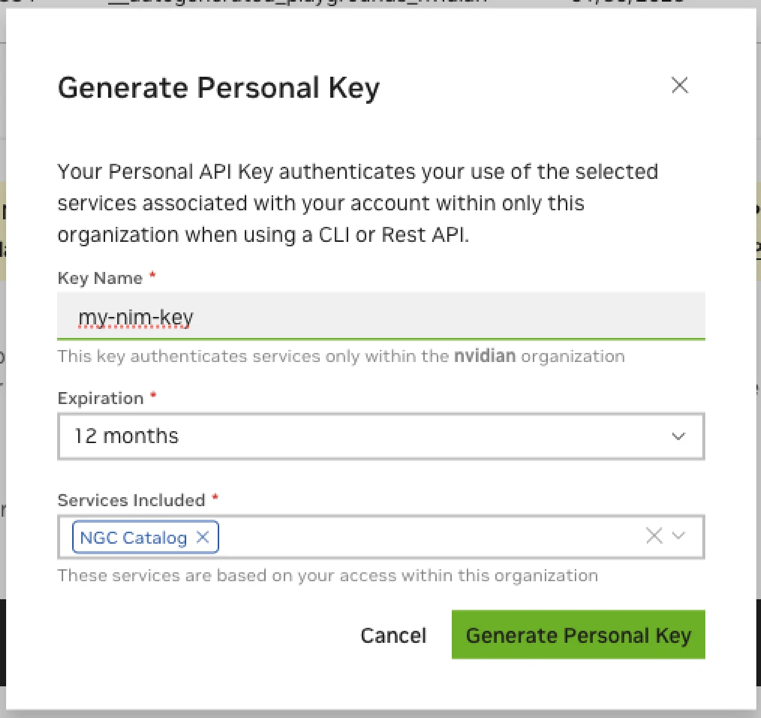Select the 12 months expiration combo box
The image size is (761, 718).
pyautogui.click(x=381, y=436)
